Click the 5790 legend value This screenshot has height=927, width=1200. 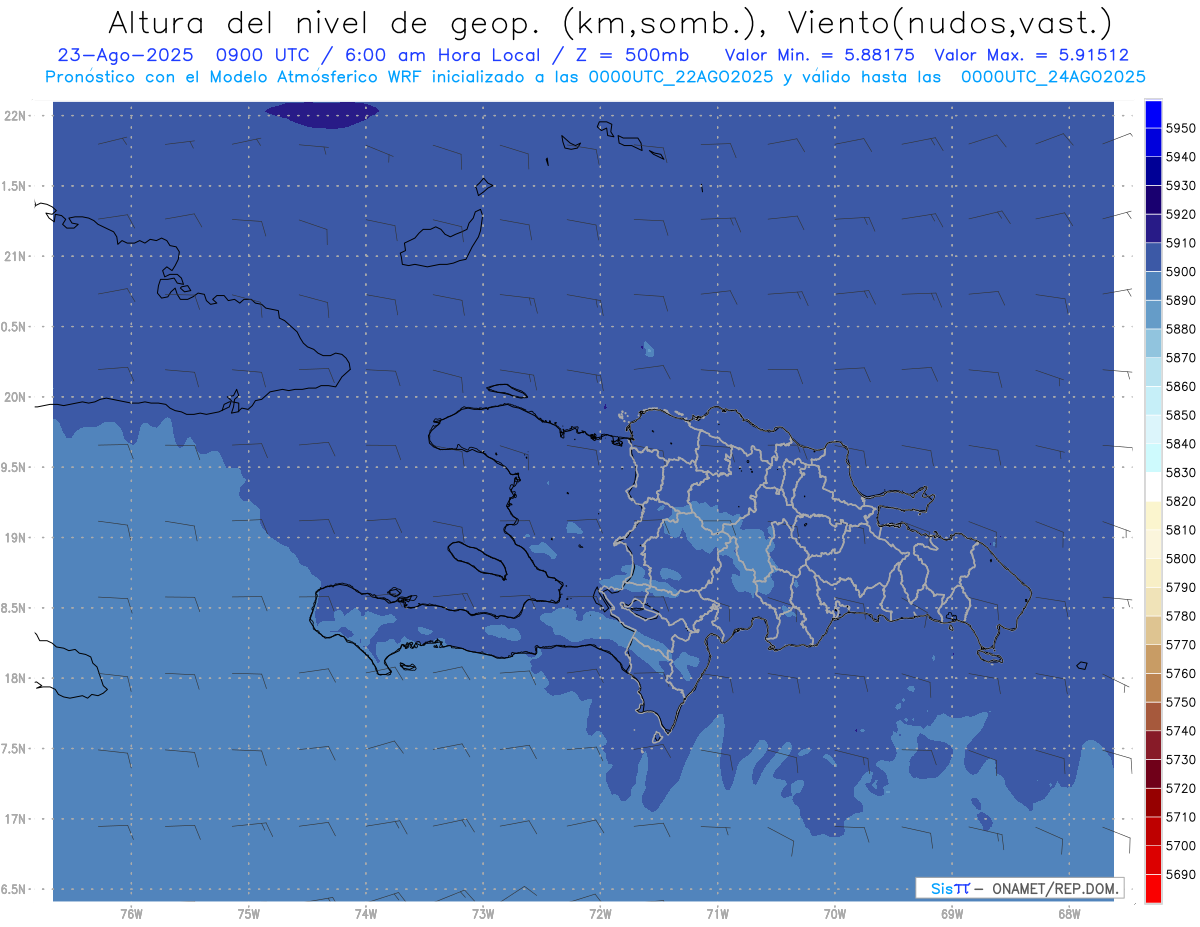(x=1181, y=587)
